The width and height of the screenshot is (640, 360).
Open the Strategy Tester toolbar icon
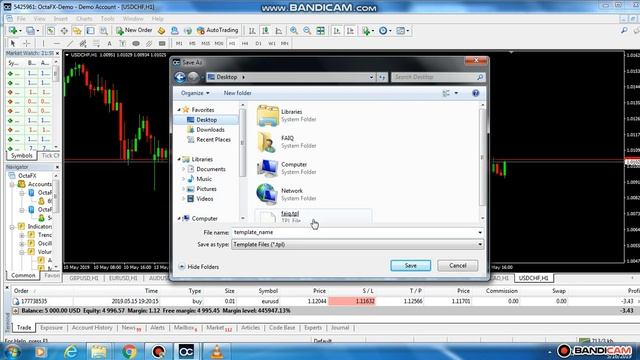104,31
